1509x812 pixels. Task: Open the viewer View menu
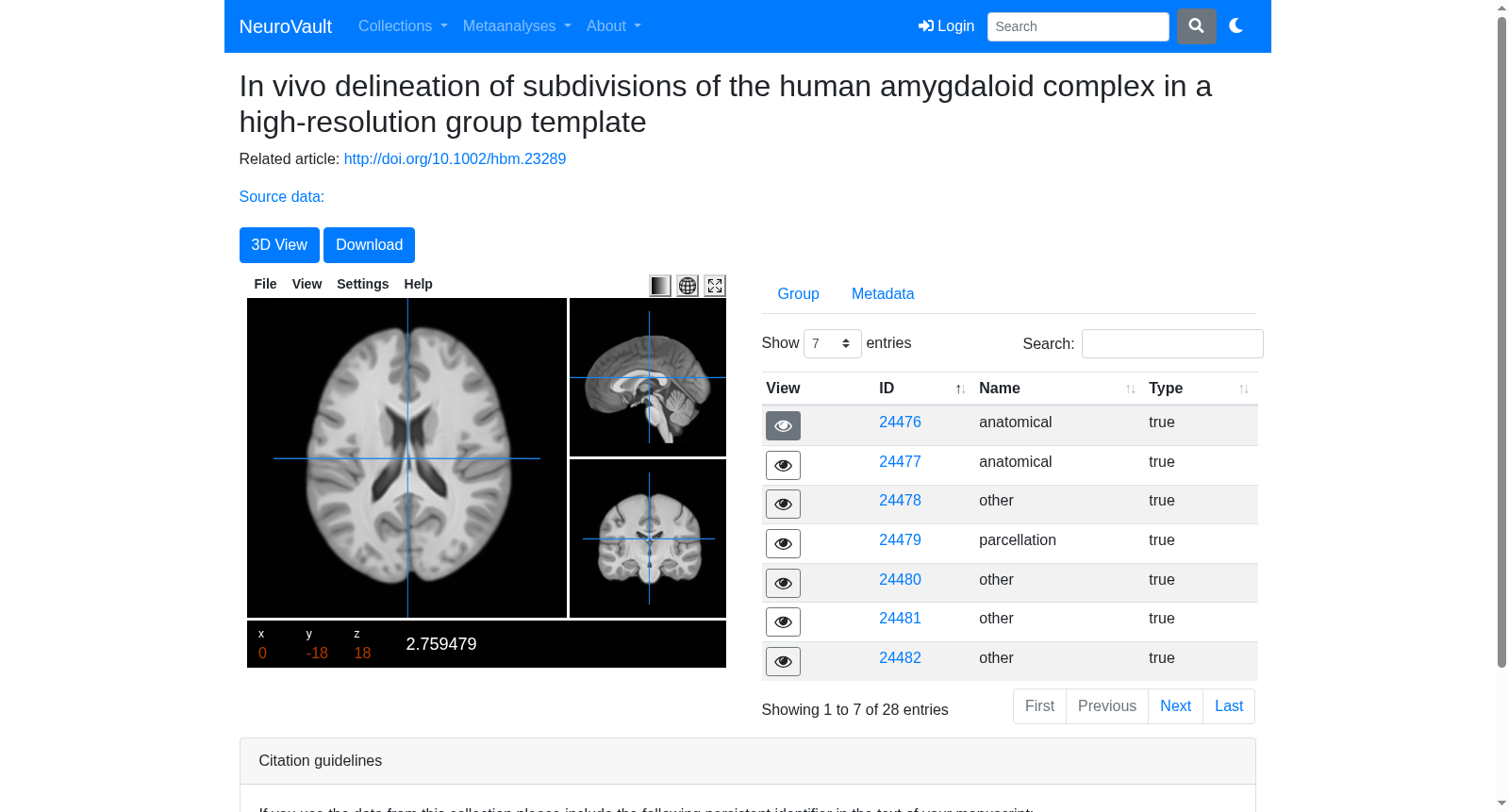tap(307, 284)
